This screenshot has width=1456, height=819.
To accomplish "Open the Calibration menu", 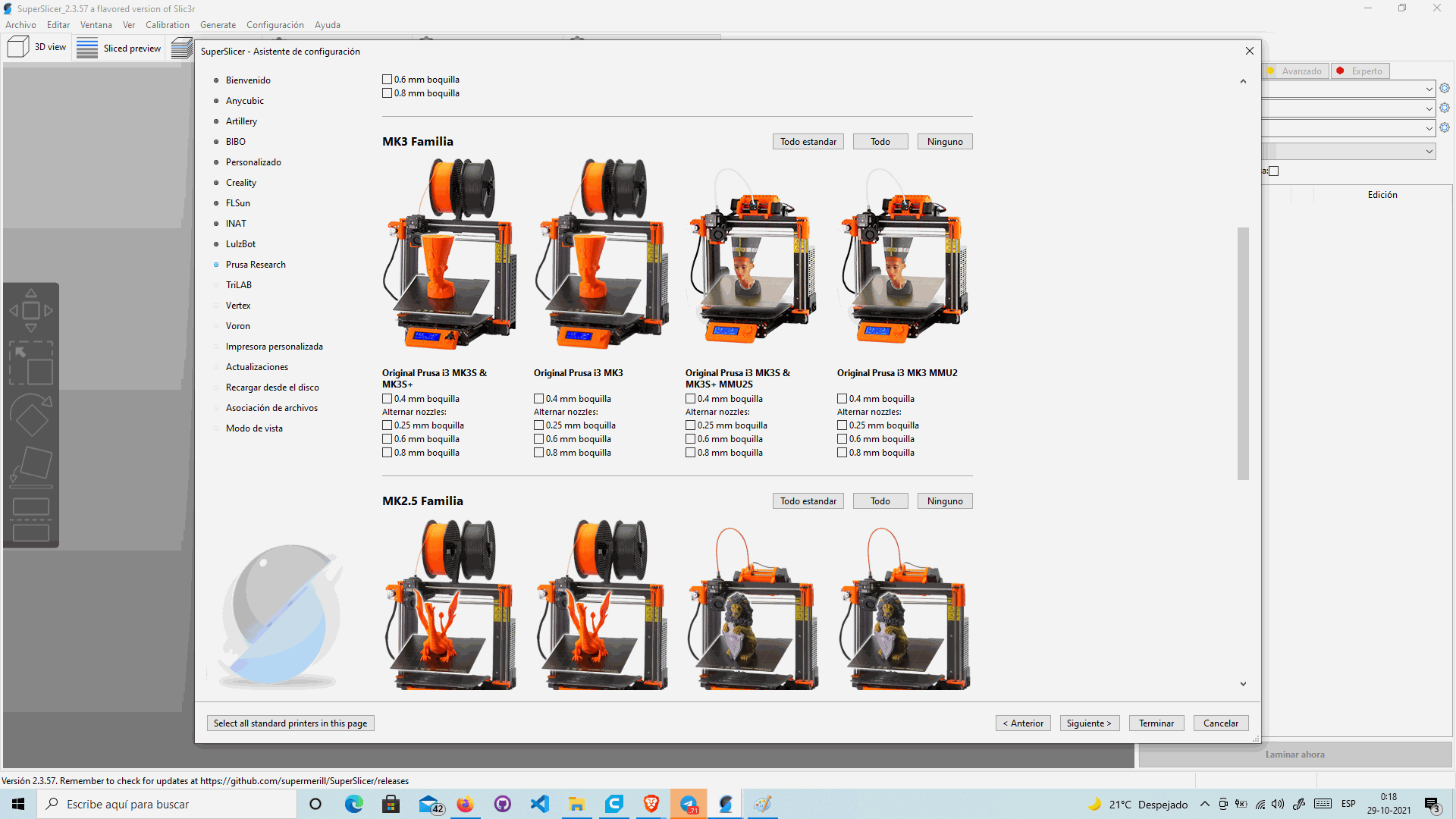I will click(x=168, y=25).
